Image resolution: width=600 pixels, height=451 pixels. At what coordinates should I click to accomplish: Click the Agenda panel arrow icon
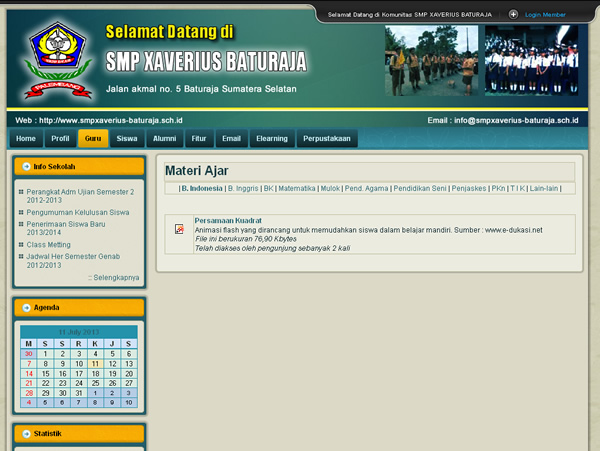pyautogui.click(x=25, y=308)
